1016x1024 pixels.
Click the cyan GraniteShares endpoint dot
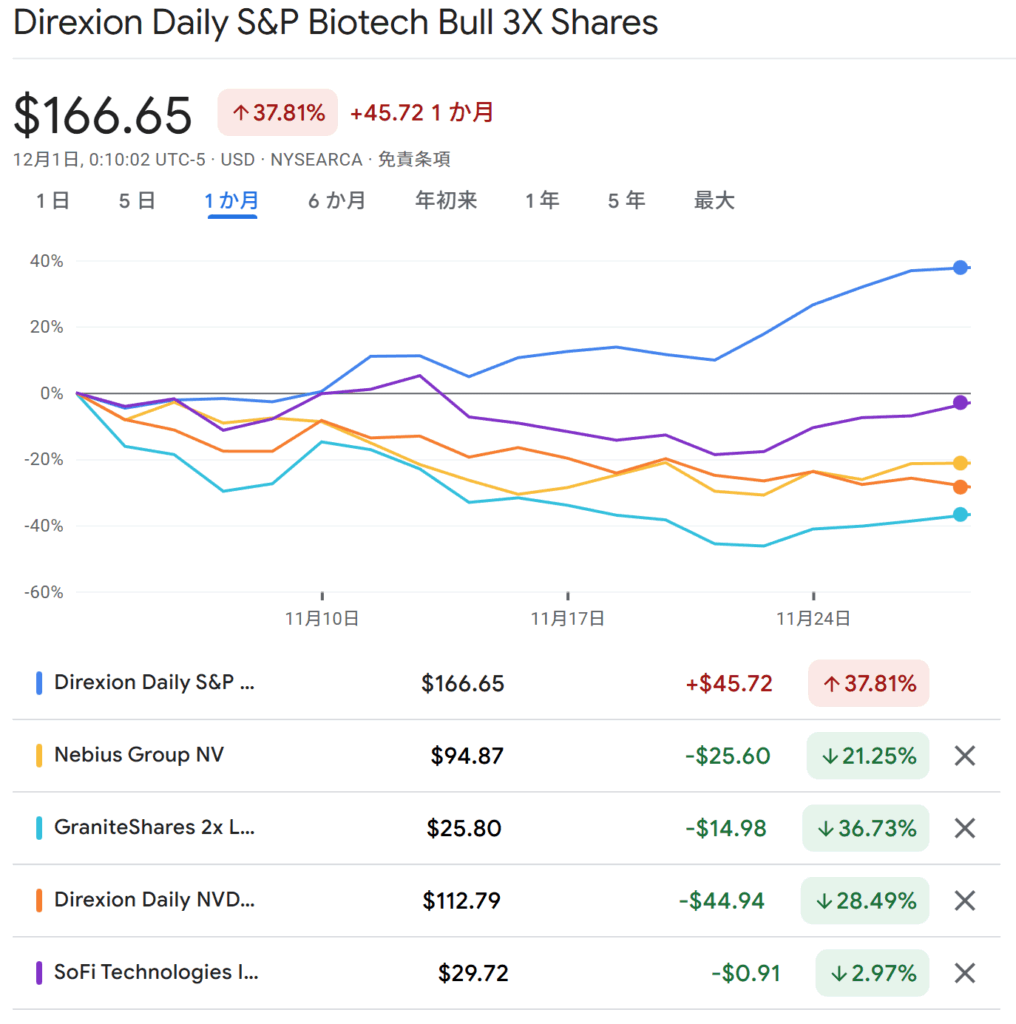coord(960,514)
